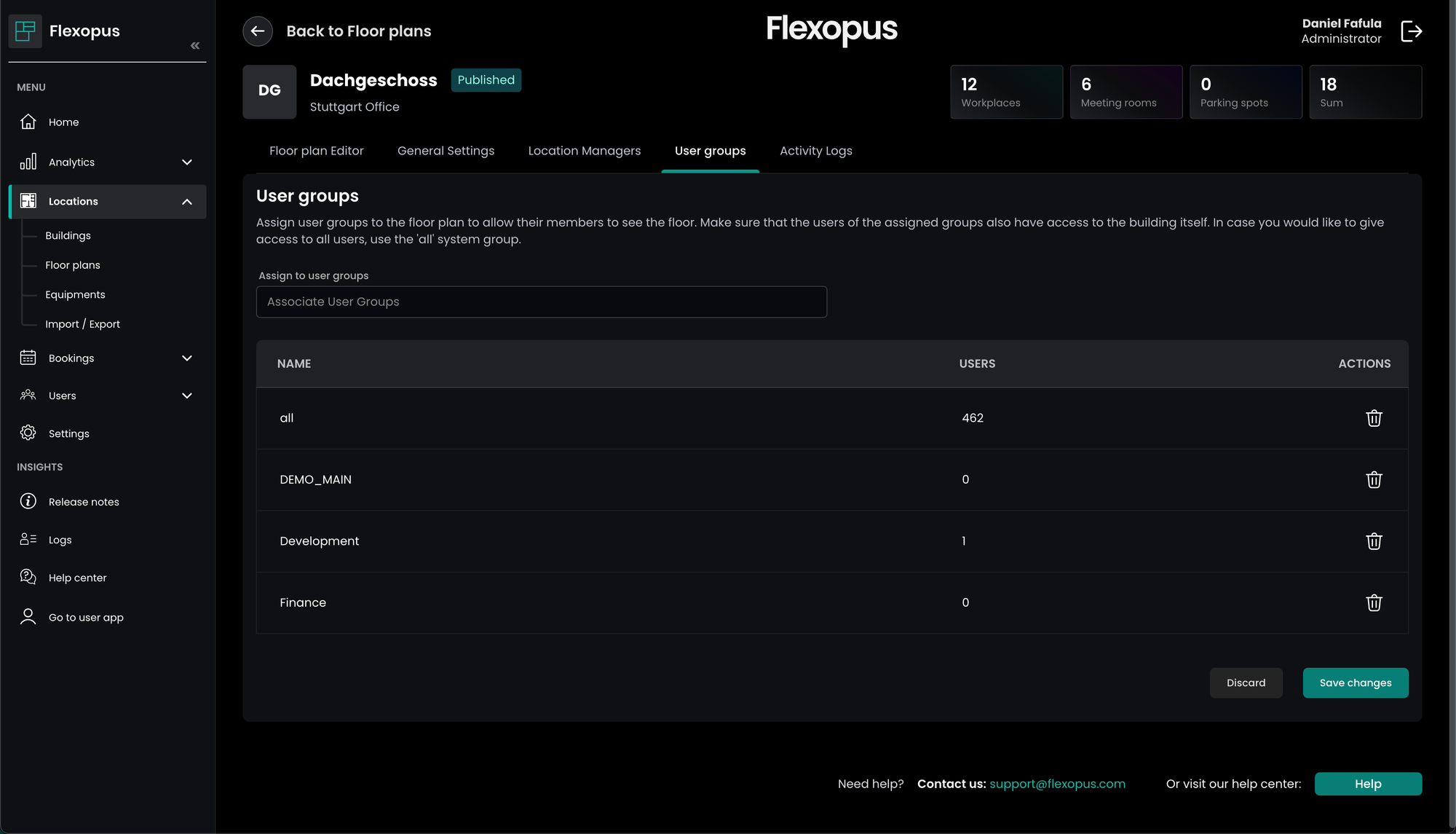This screenshot has height=834, width=1456.
Task: Open the support@flexopus.com email link
Action: [1057, 784]
